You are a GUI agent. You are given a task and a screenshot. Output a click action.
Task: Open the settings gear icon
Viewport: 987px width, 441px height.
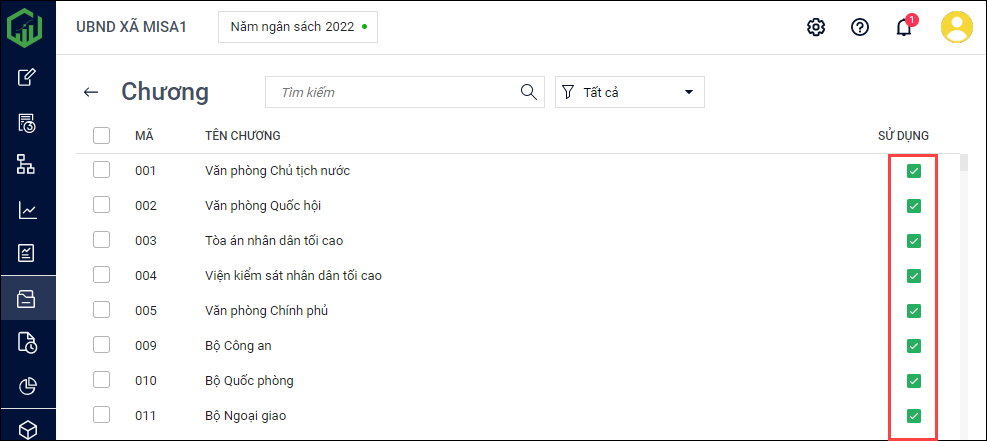[x=816, y=27]
